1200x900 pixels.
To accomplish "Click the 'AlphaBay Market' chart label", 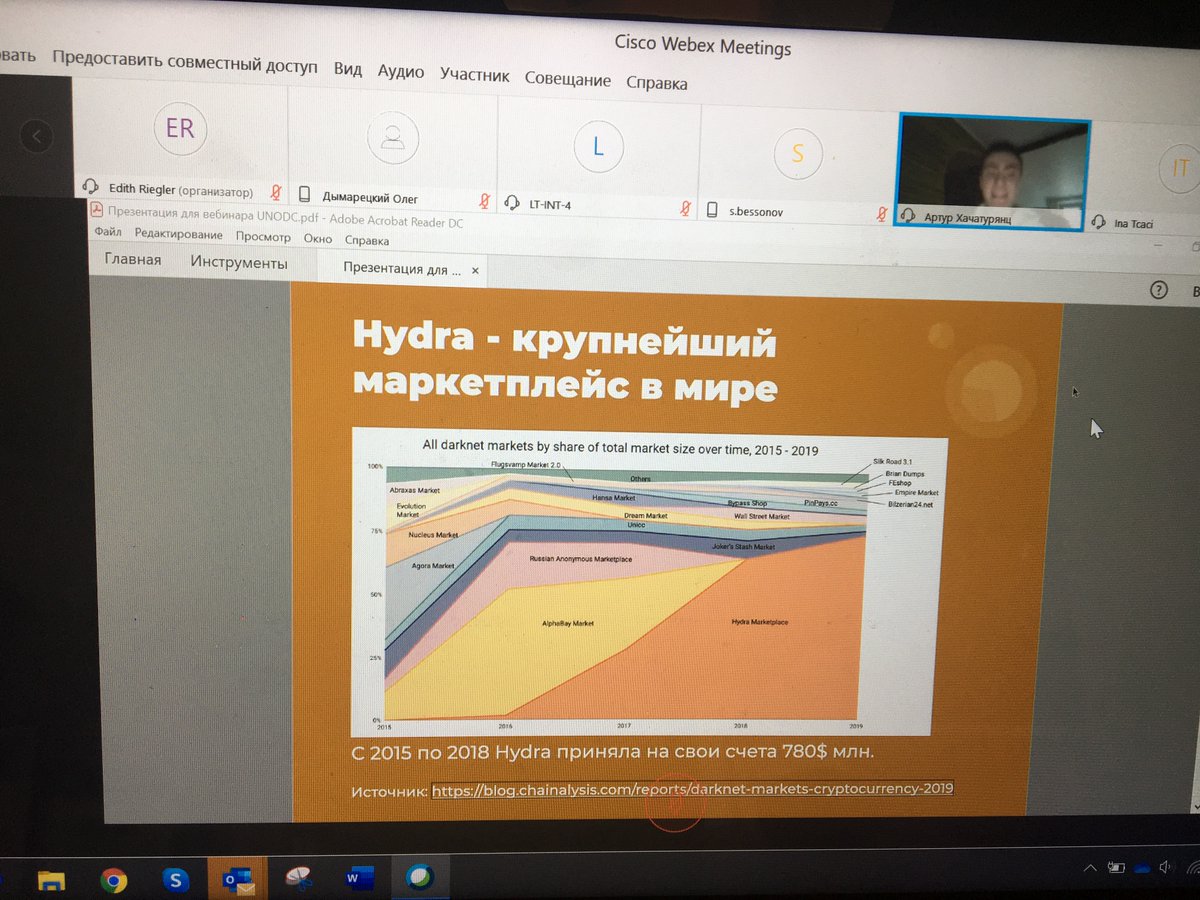I will click(x=567, y=622).
